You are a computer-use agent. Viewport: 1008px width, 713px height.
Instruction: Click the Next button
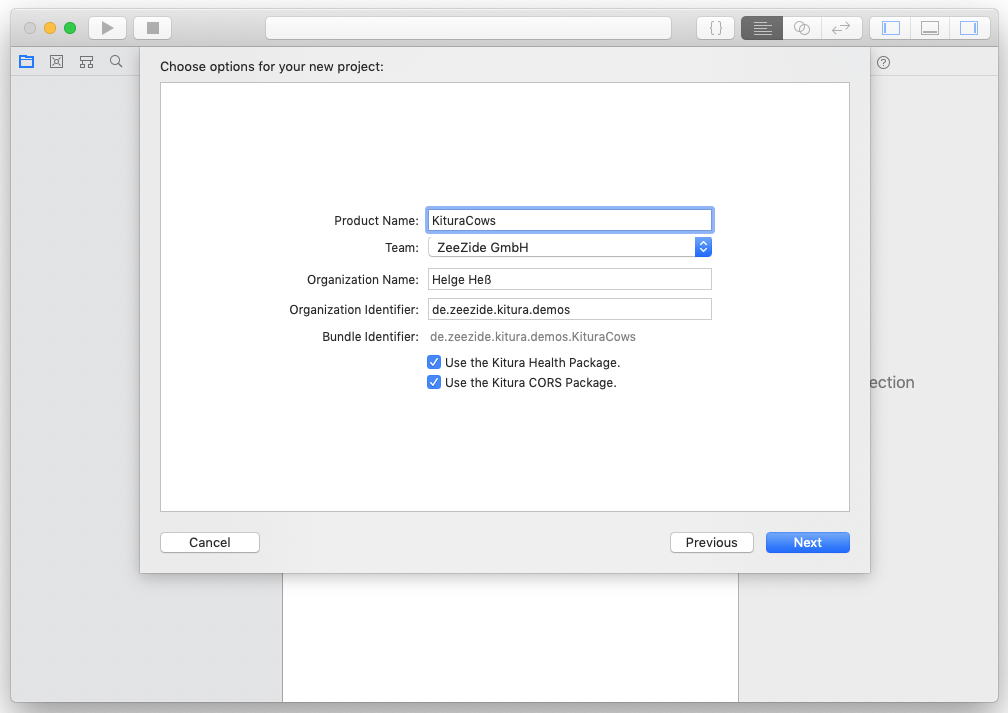click(x=807, y=542)
